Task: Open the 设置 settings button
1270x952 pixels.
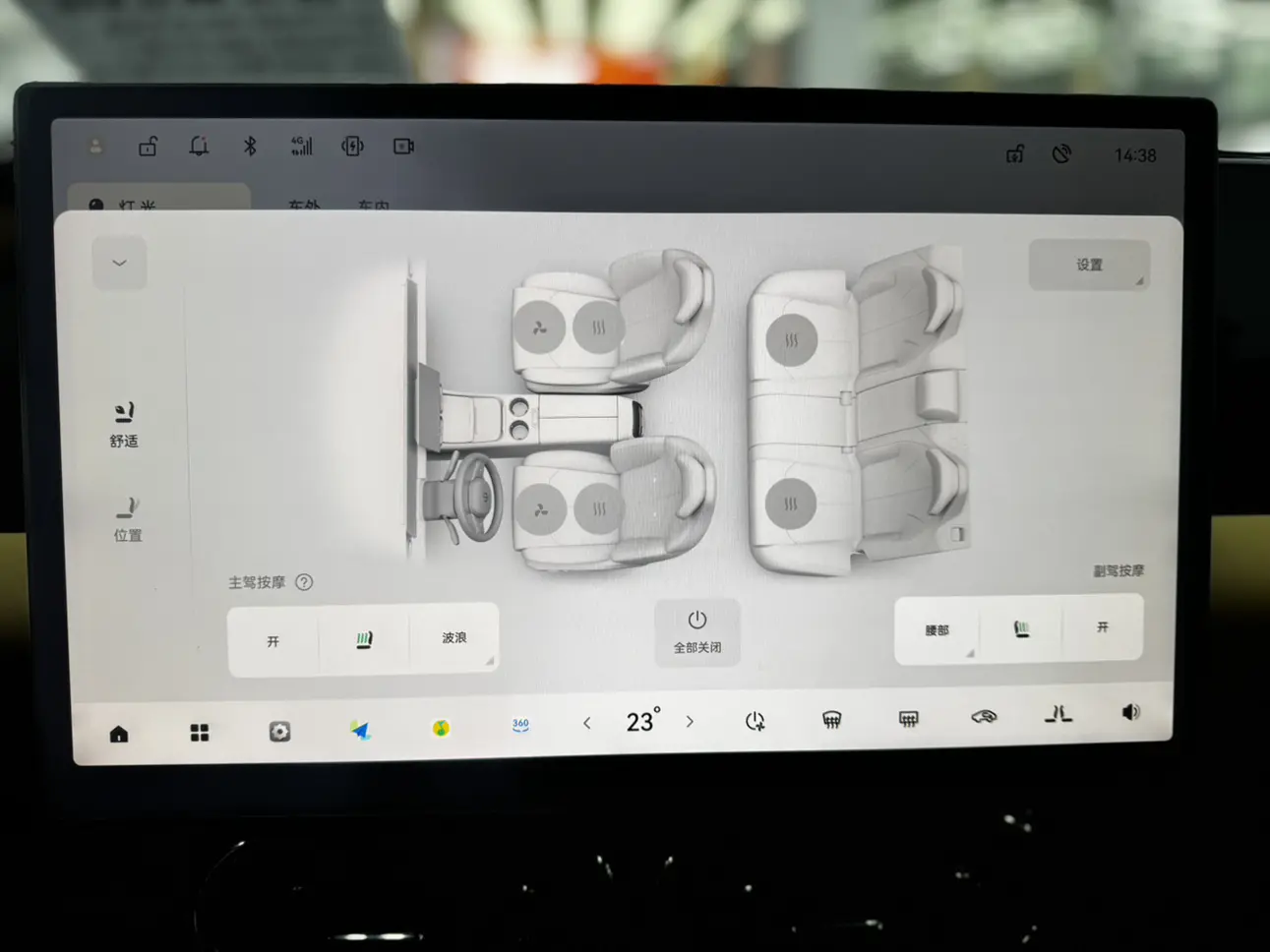Action: point(1088,265)
